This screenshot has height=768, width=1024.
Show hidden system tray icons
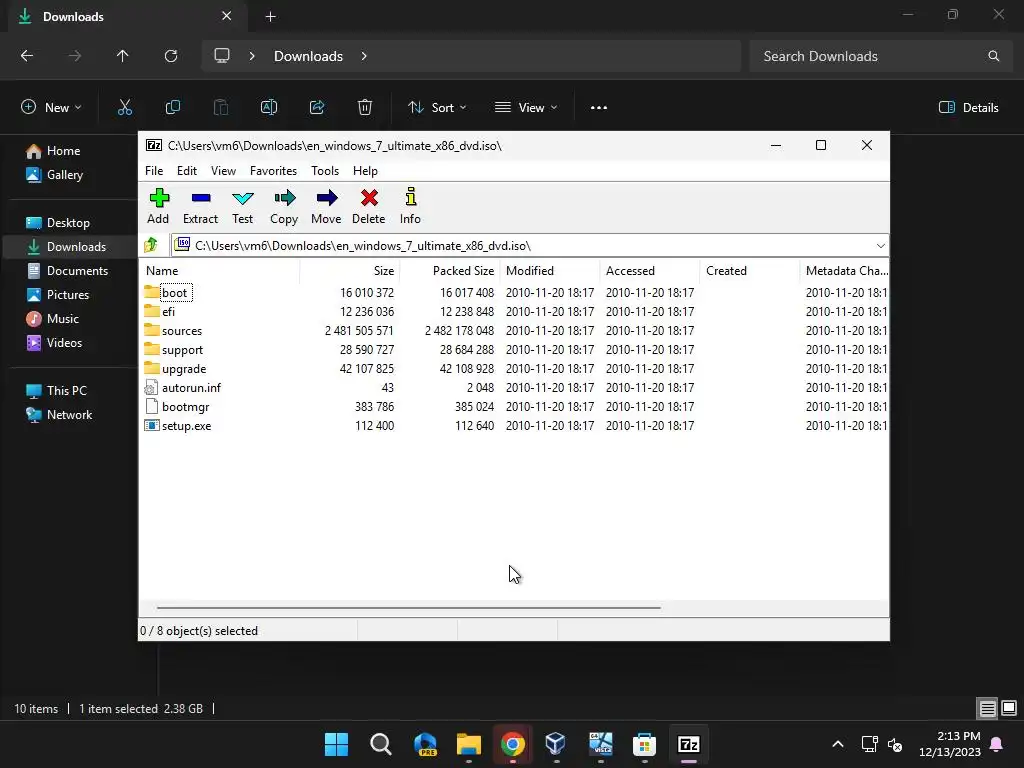point(838,744)
